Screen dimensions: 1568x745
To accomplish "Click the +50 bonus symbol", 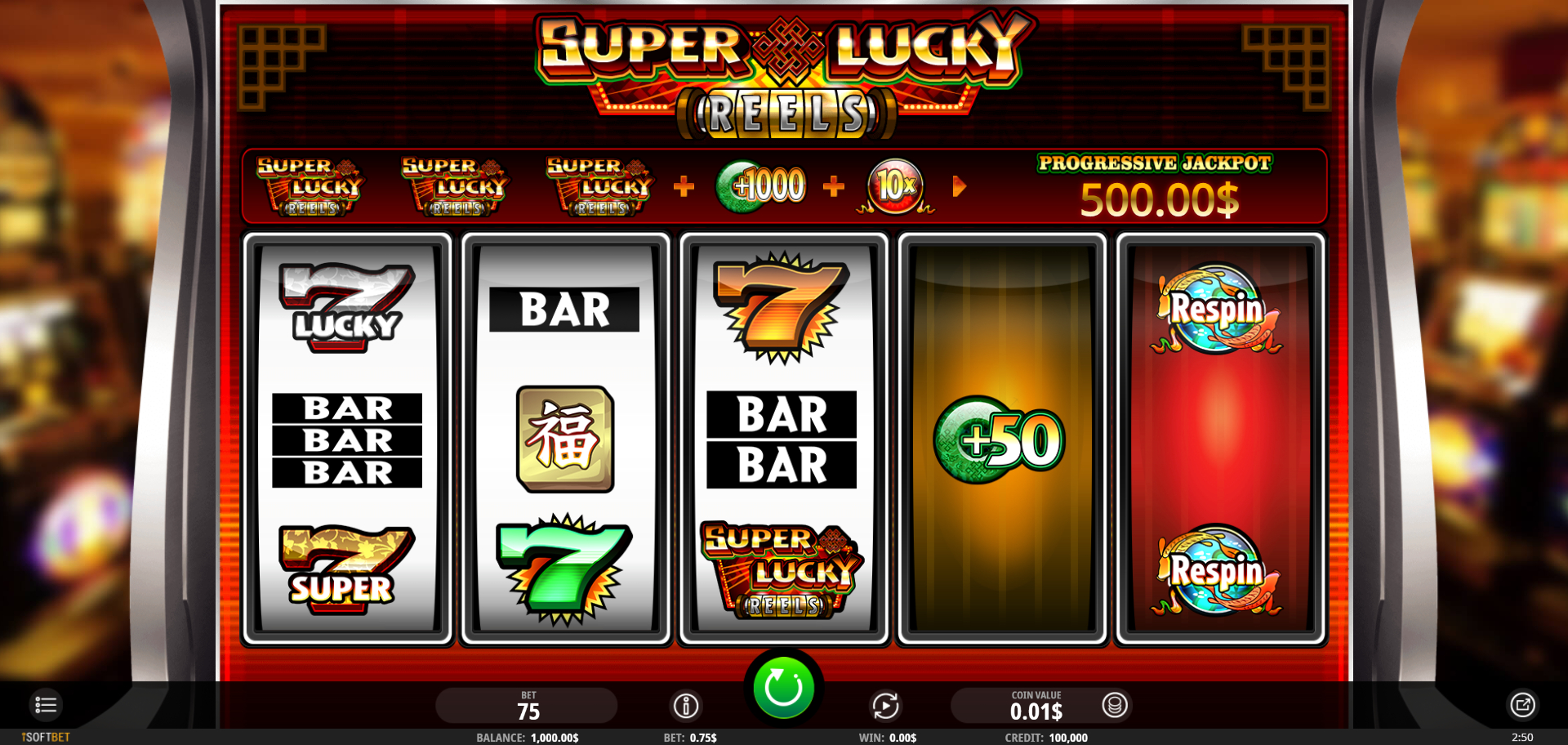I will click(999, 440).
